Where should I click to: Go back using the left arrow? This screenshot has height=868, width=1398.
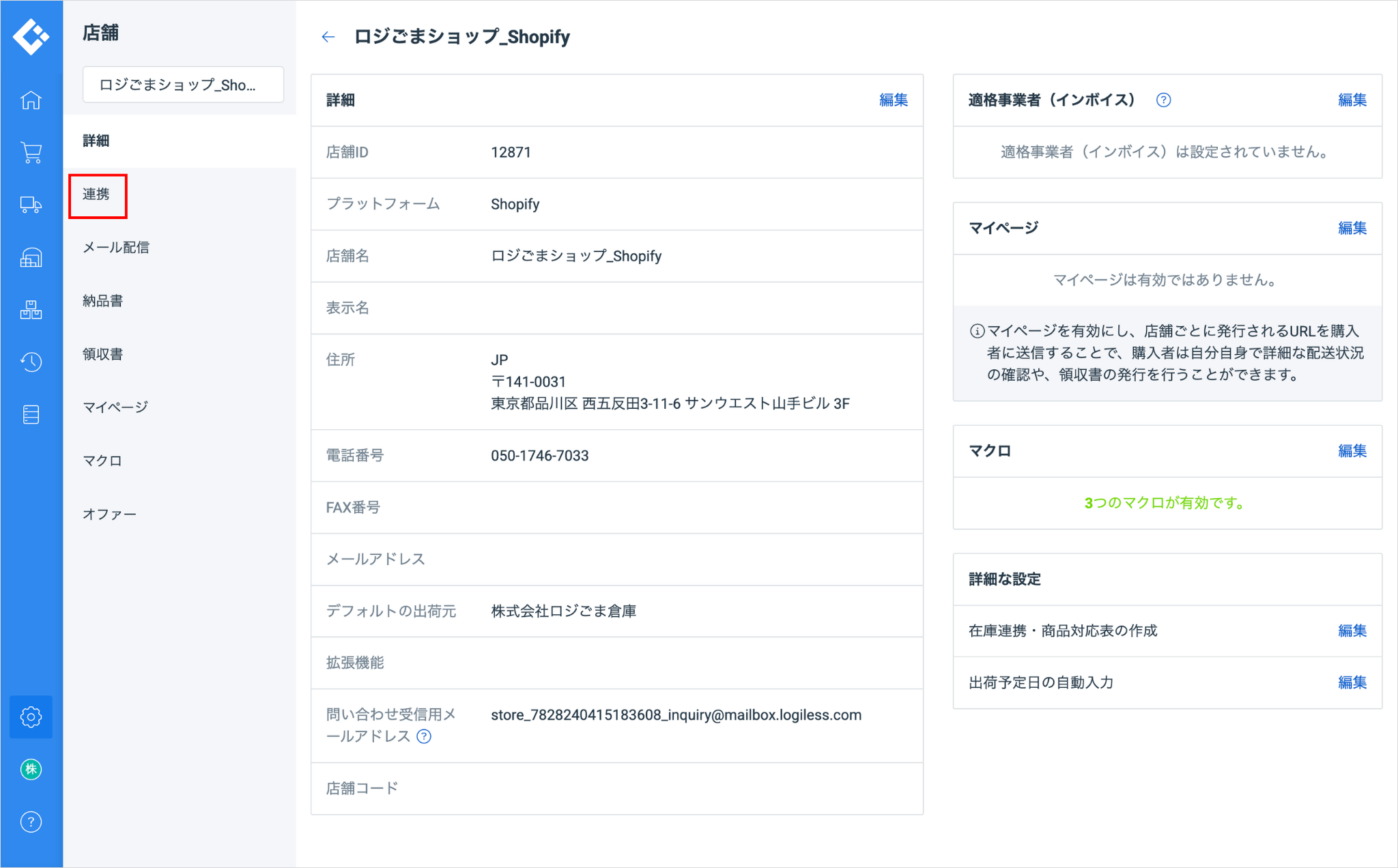328,37
